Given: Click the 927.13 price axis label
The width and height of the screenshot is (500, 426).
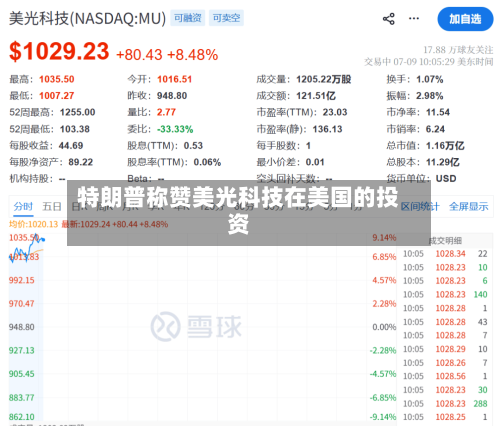Looking at the screenshot, I should pos(22,351).
